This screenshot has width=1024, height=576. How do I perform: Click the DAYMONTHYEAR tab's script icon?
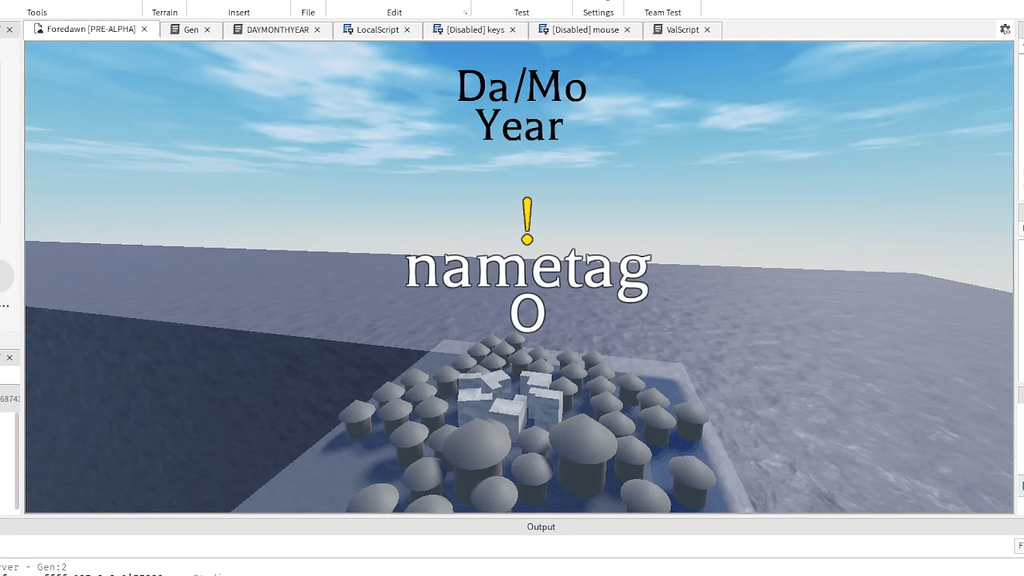[238, 29]
